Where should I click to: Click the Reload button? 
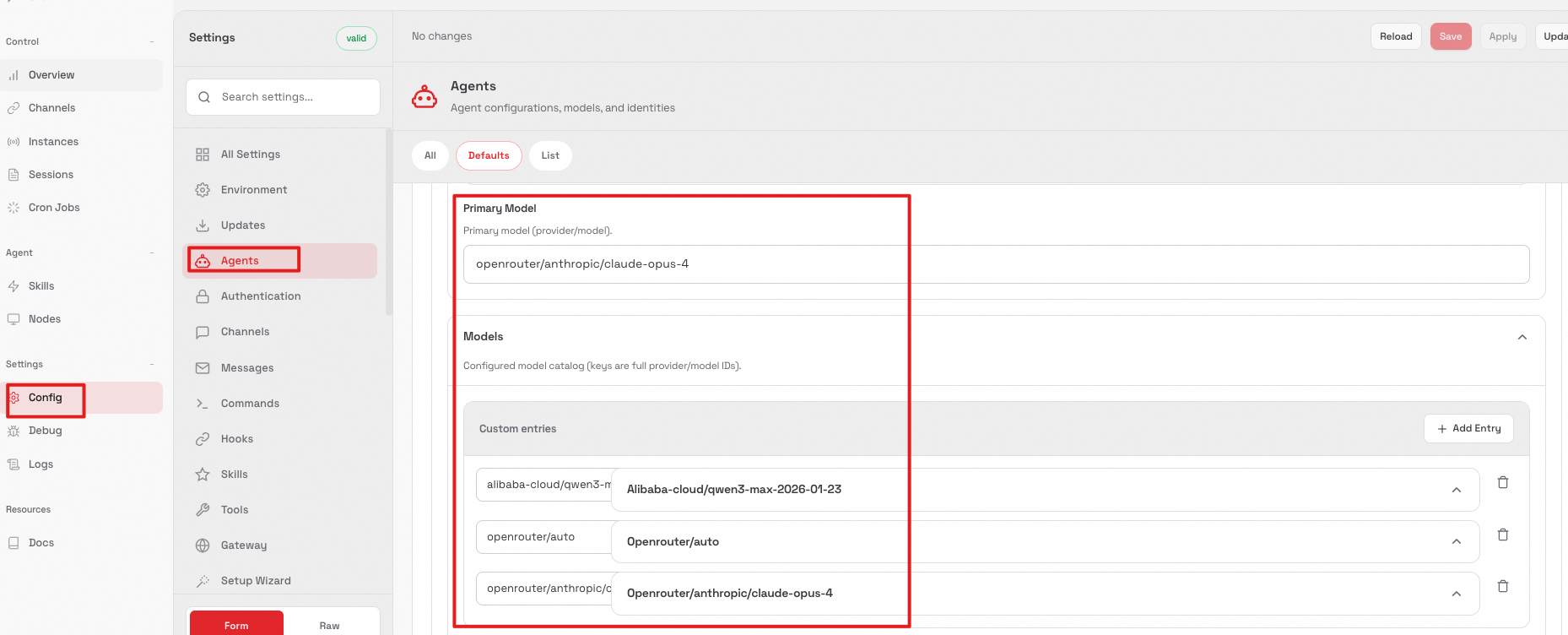pos(1396,36)
